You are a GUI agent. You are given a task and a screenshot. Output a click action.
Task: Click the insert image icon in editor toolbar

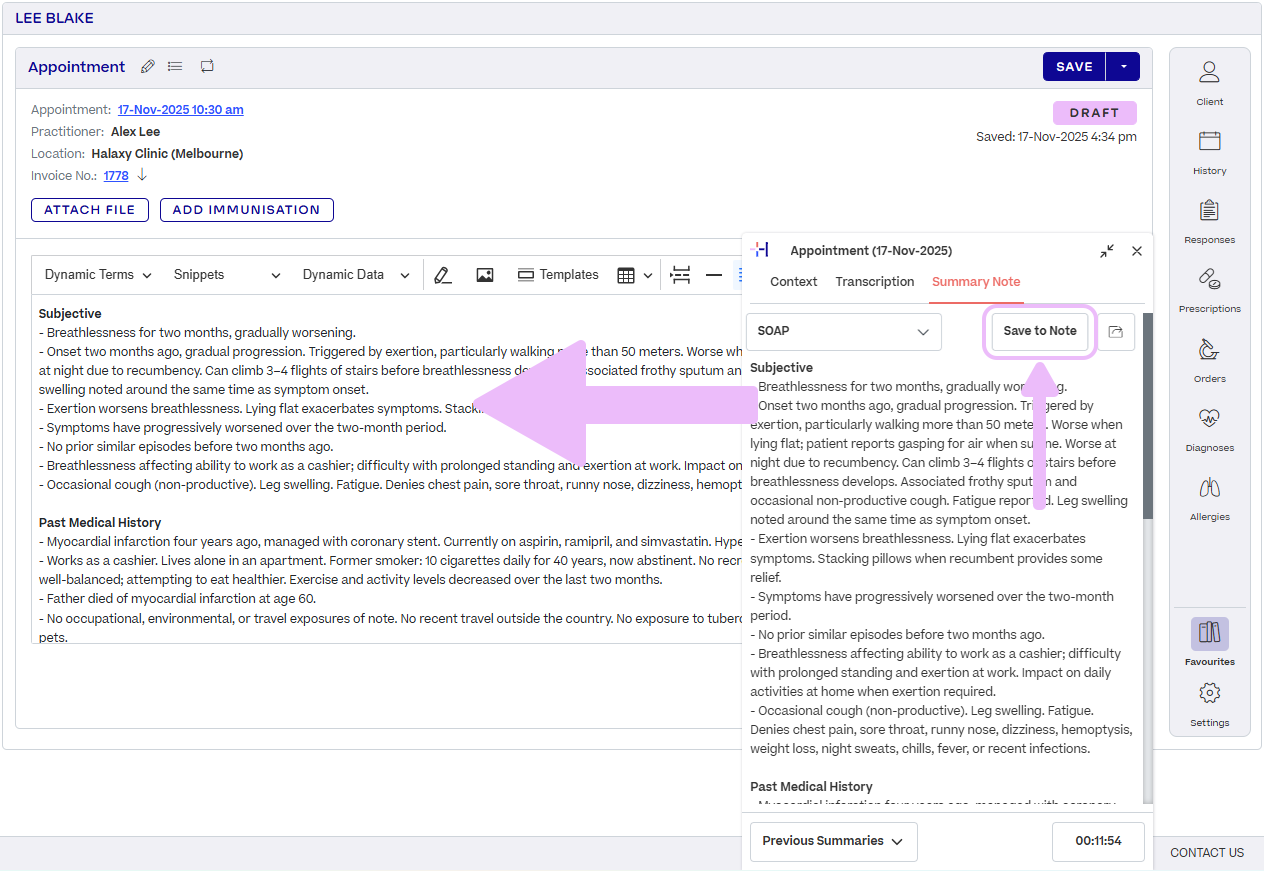[x=485, y=275]
